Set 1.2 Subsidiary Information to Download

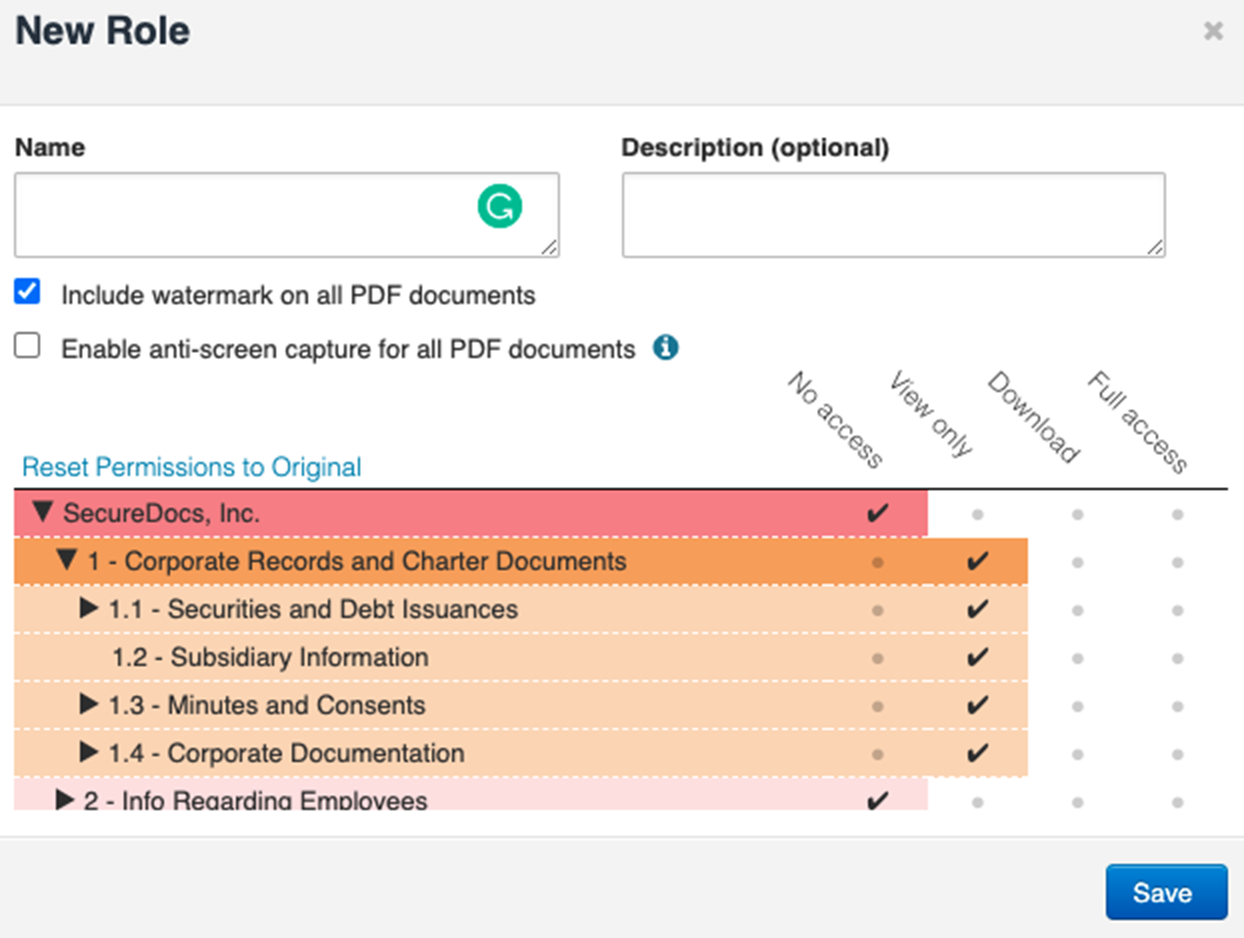coord(1077,659)
